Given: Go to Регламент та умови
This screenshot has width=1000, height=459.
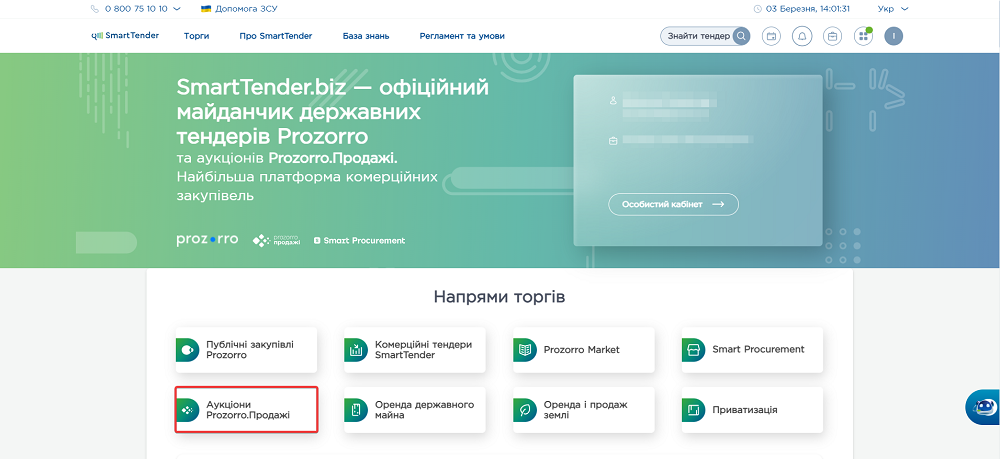Looking at the screenshot, I should point(462,36).
